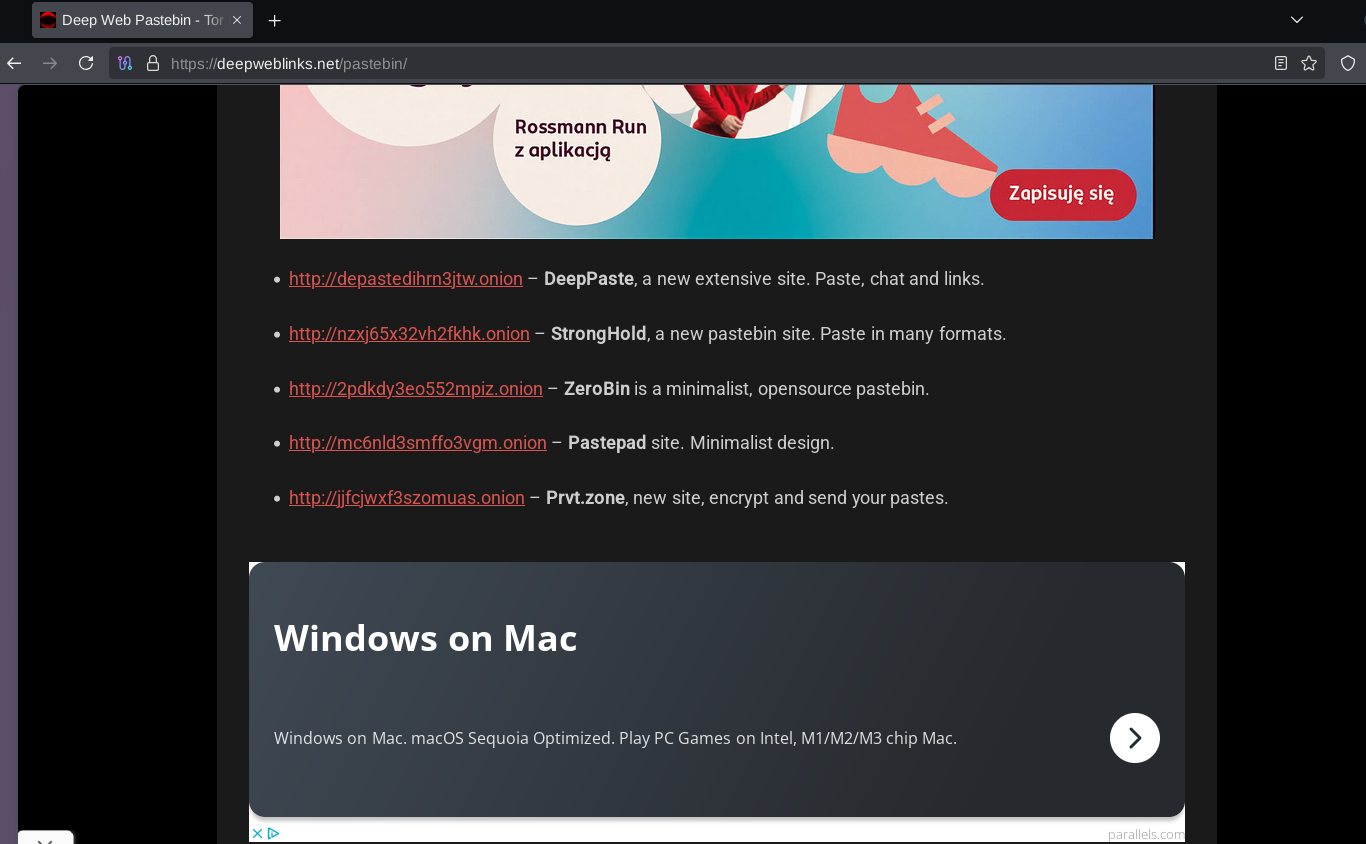Toggle reader view icon in address bar
Image resolution: width=1366 pixels, height=844 pixels.
tap(1281, 63)
